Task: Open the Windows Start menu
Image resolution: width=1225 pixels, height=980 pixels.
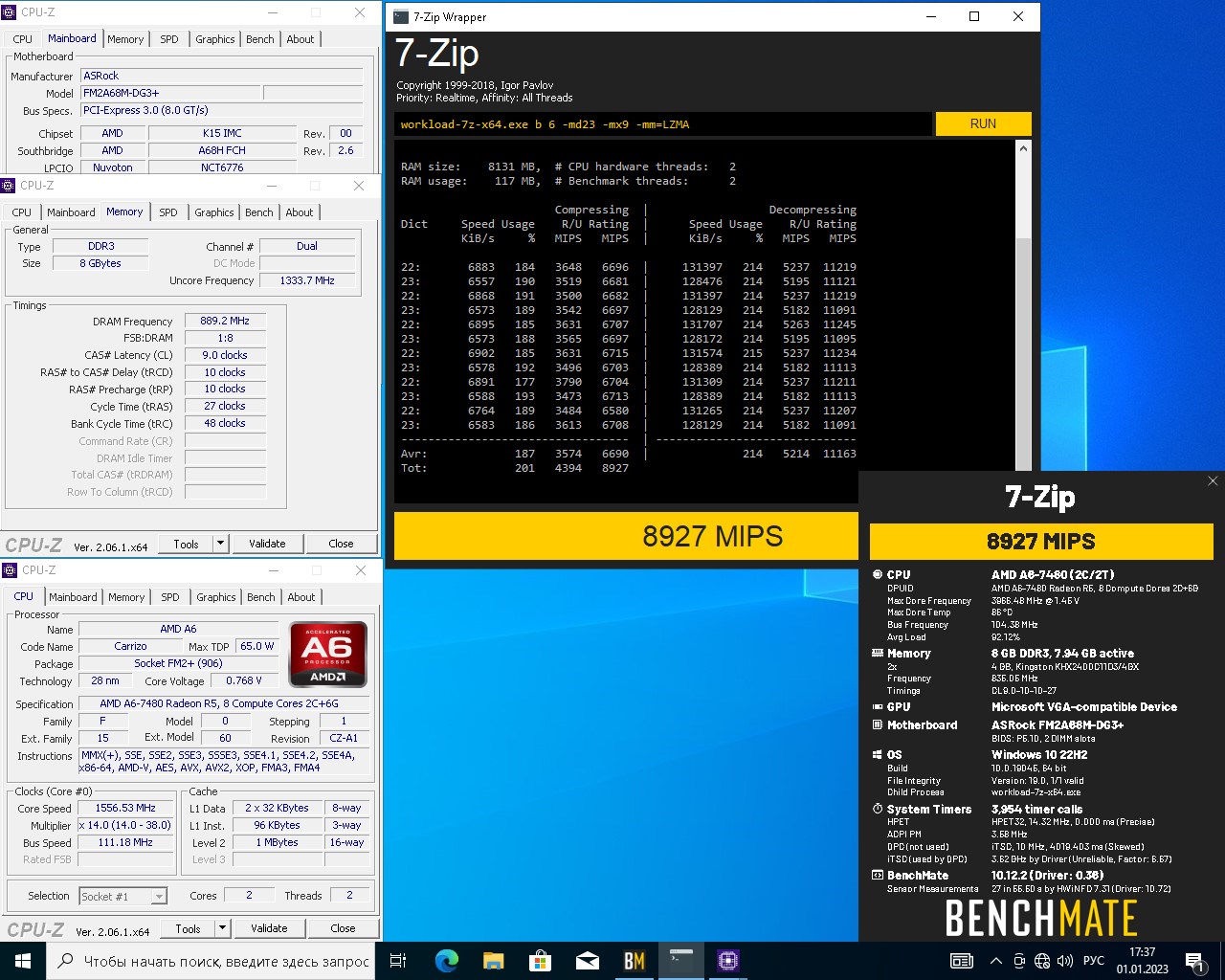Action: tap(22, 960)
